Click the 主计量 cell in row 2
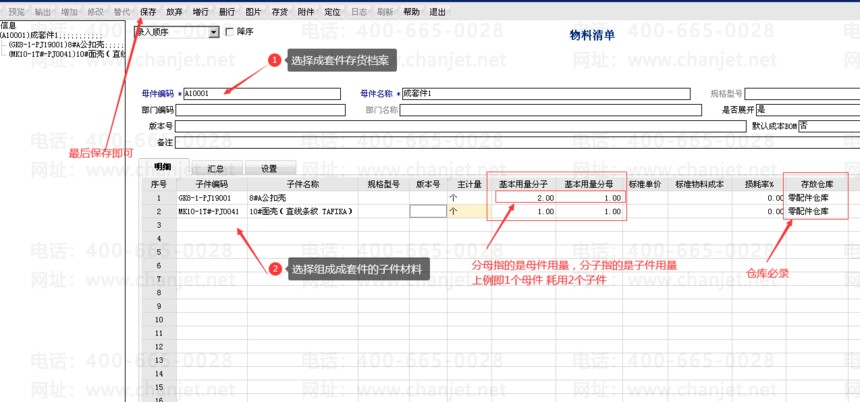This screenshot has width=860, height=402. click(469, 212)
